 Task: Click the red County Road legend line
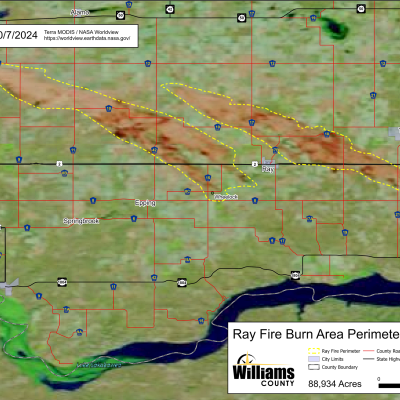tap(368, 351)
